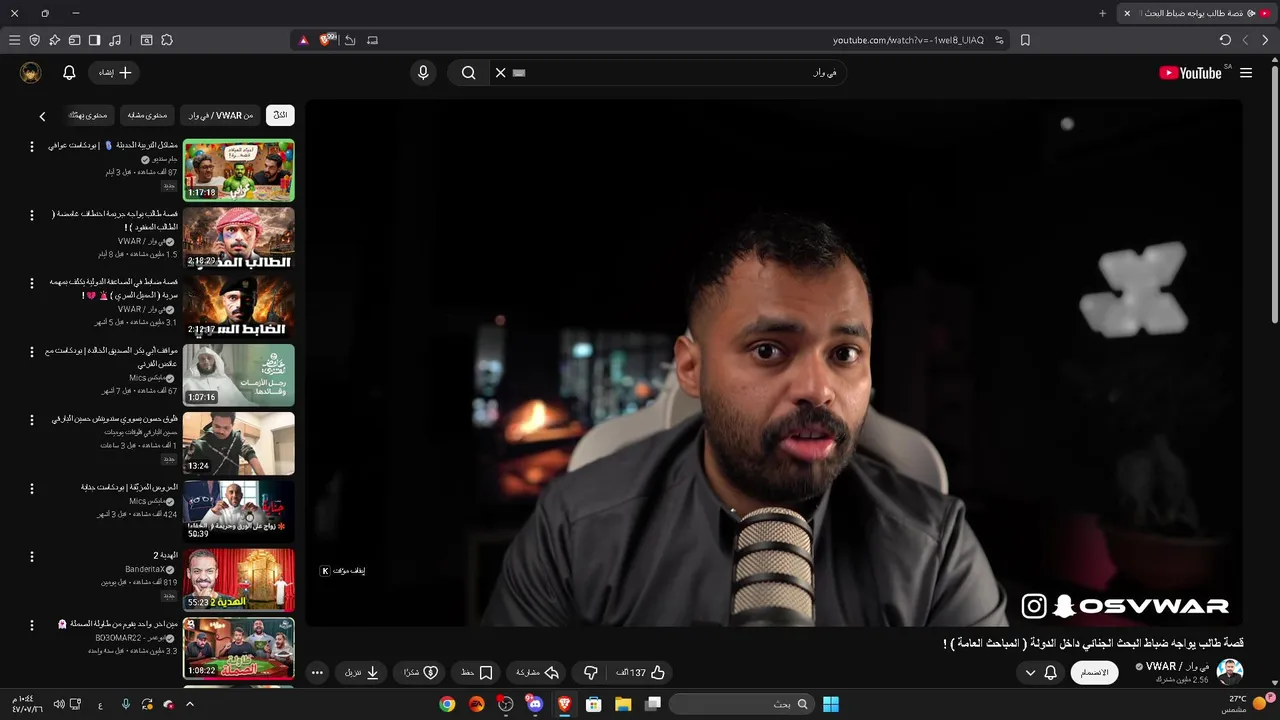Open Discord from the taskbar
This screenshot has width=1280, height=720.
(x=535, y=704)
